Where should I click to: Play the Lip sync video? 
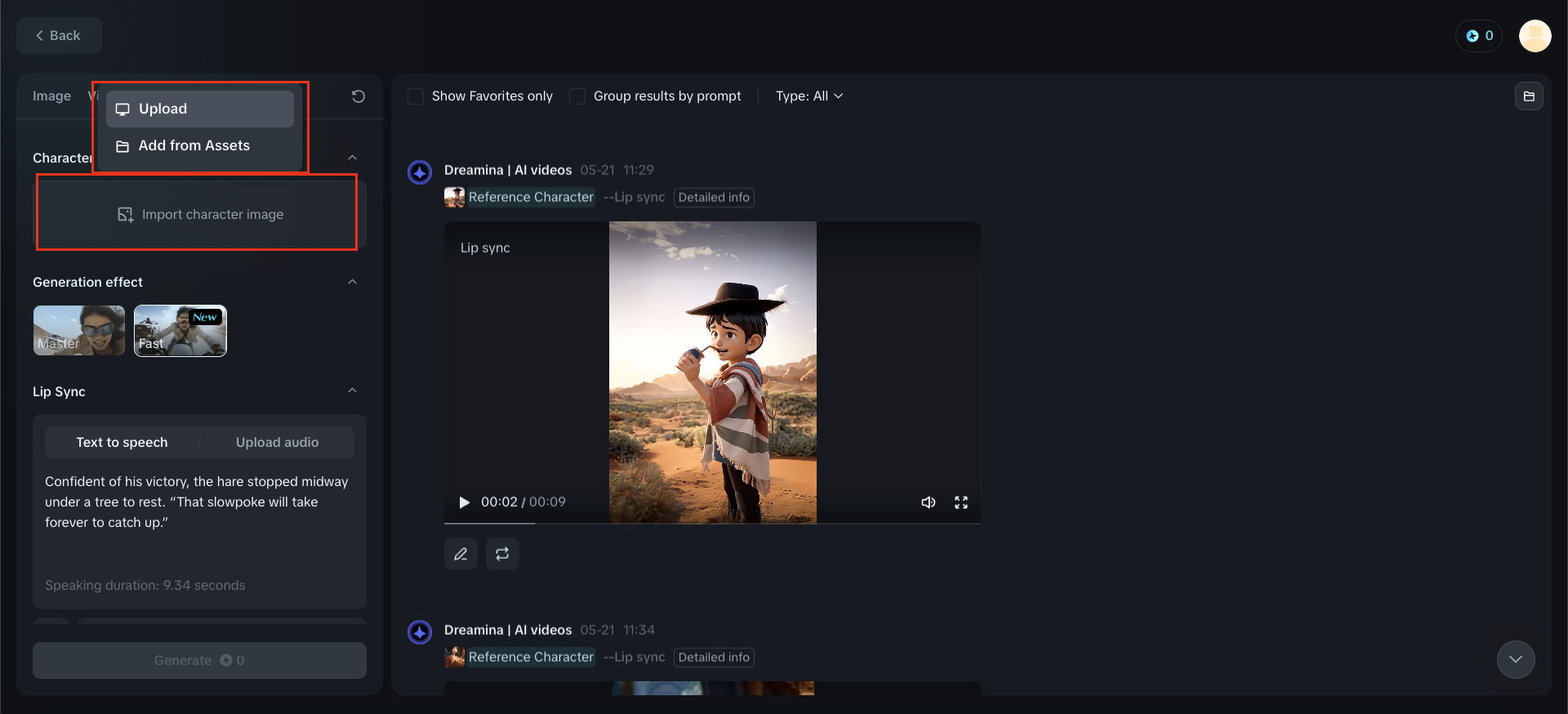point(464,502)
